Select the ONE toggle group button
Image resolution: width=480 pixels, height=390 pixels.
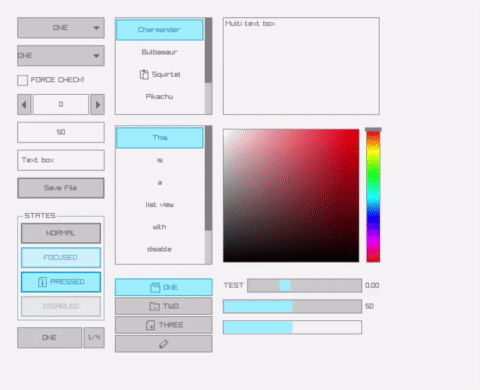164,287
